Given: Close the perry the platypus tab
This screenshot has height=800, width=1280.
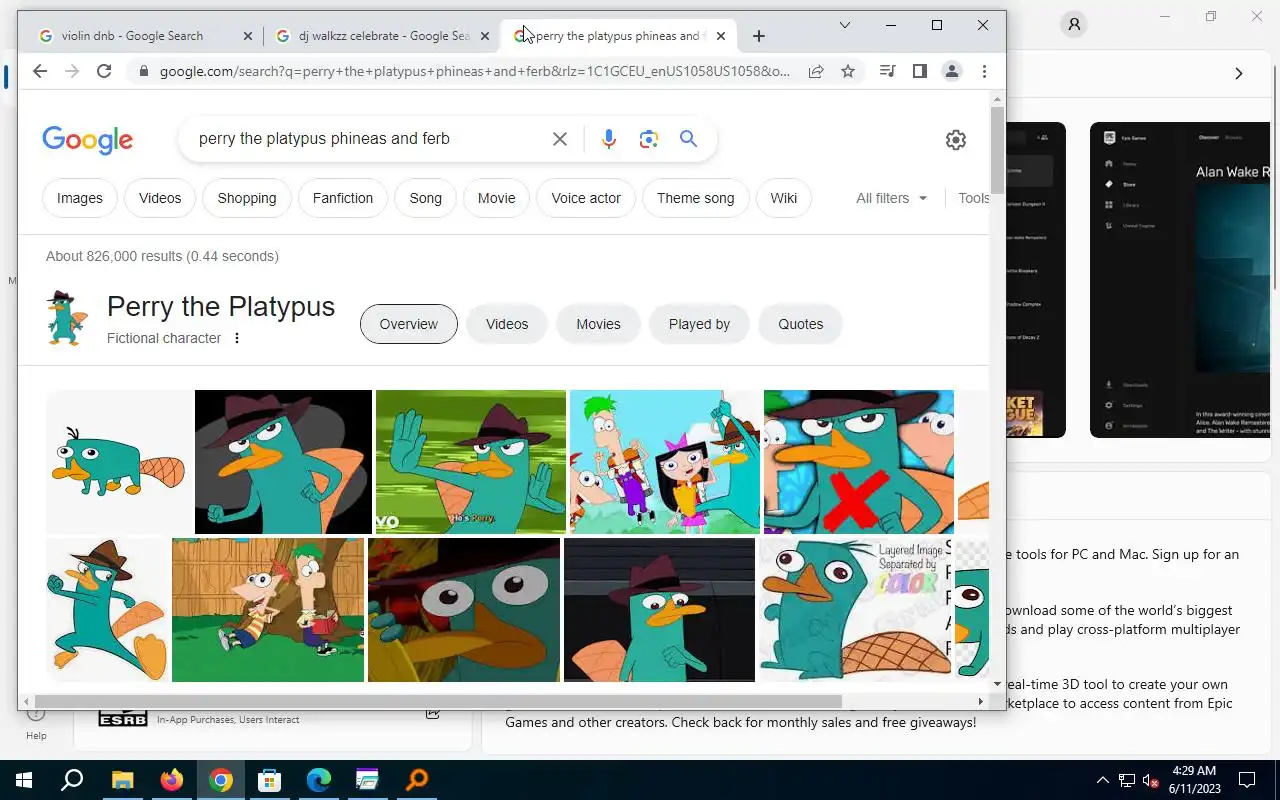Looking at the screenshot, I should point(721,36).
